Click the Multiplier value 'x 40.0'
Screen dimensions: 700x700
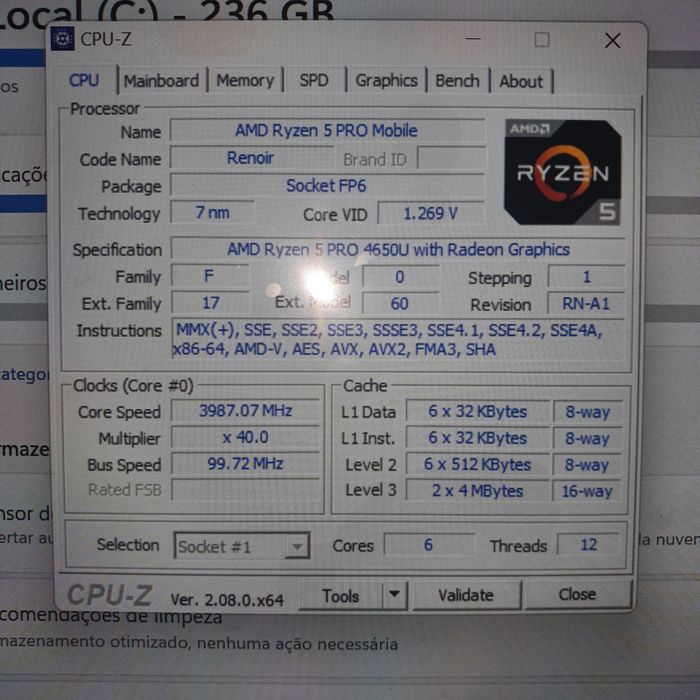246,437
